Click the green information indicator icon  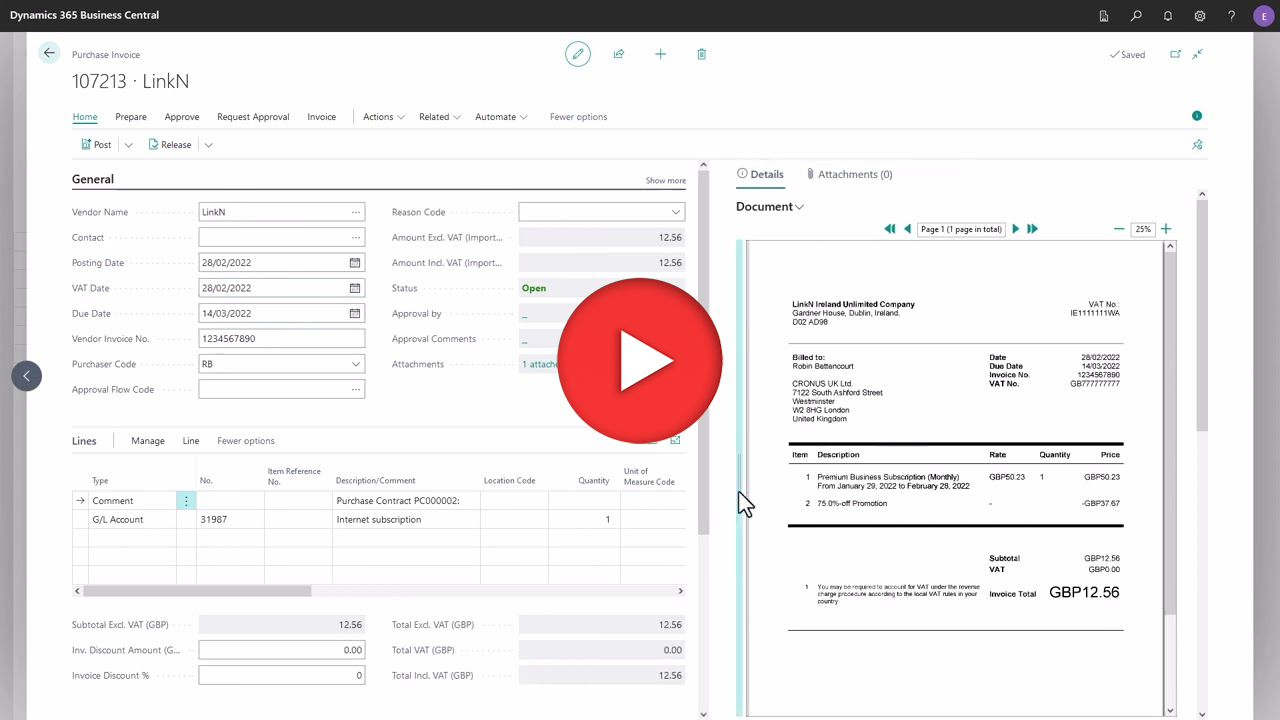1197,116
